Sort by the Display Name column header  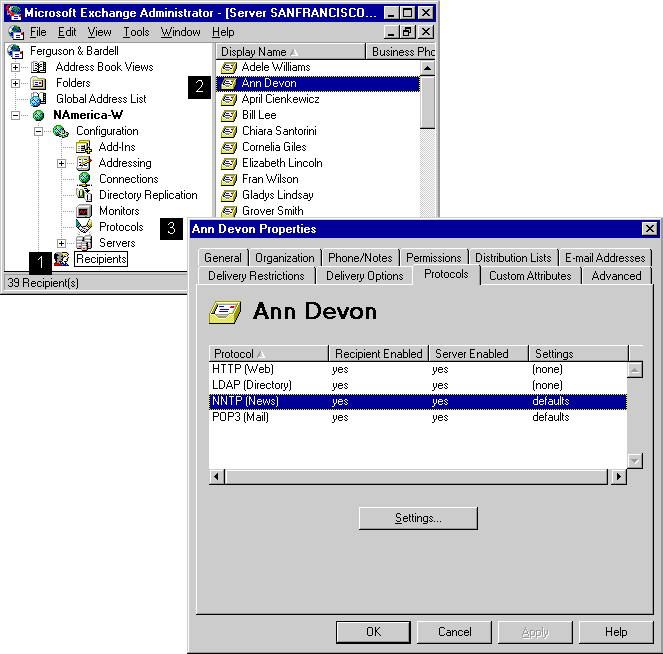pos(290,52)
